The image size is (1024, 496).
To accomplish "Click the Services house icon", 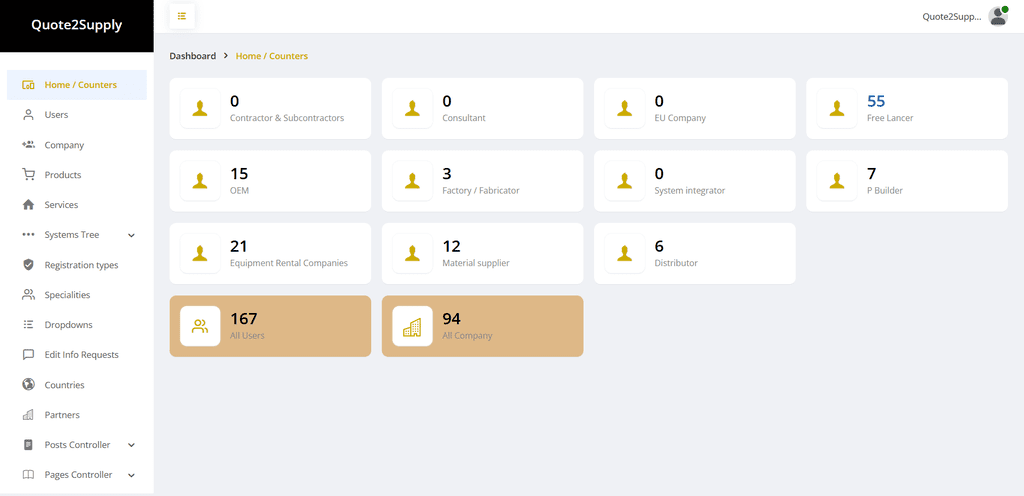I will click(28, 205).
